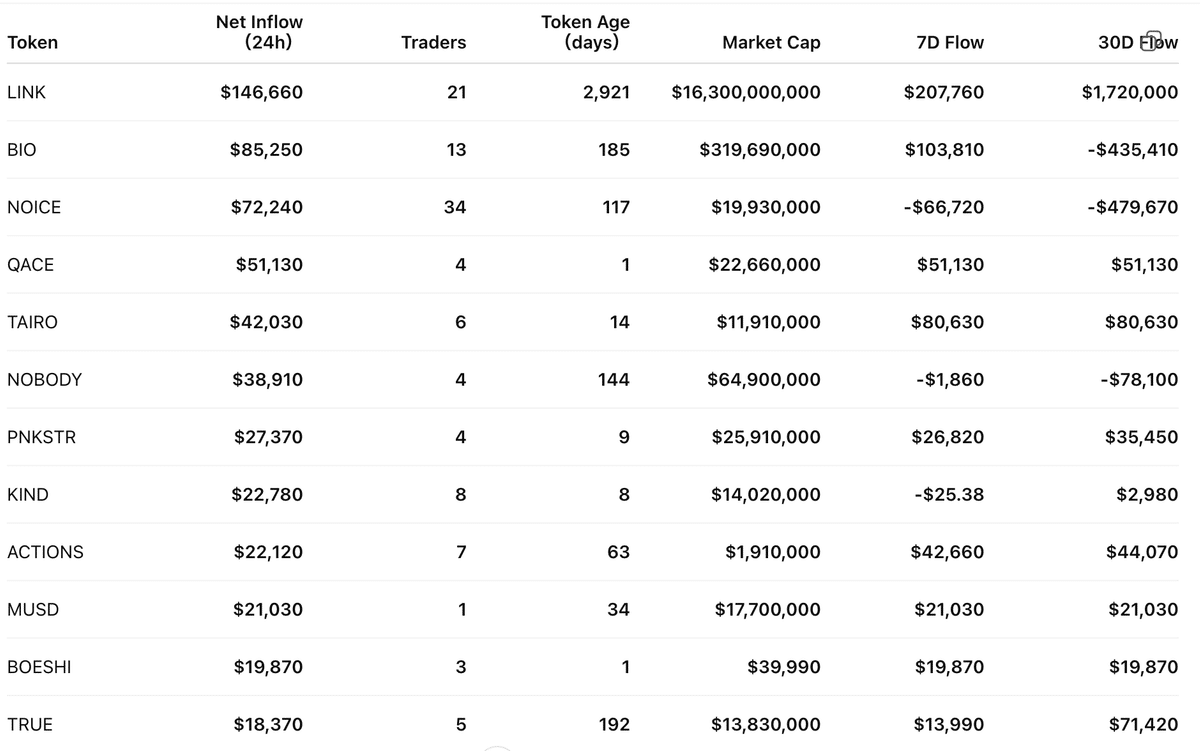The image size is (1200, 751).
Task: Open the LINK token row
Action: pyautogui.click(x=26, y=92)
